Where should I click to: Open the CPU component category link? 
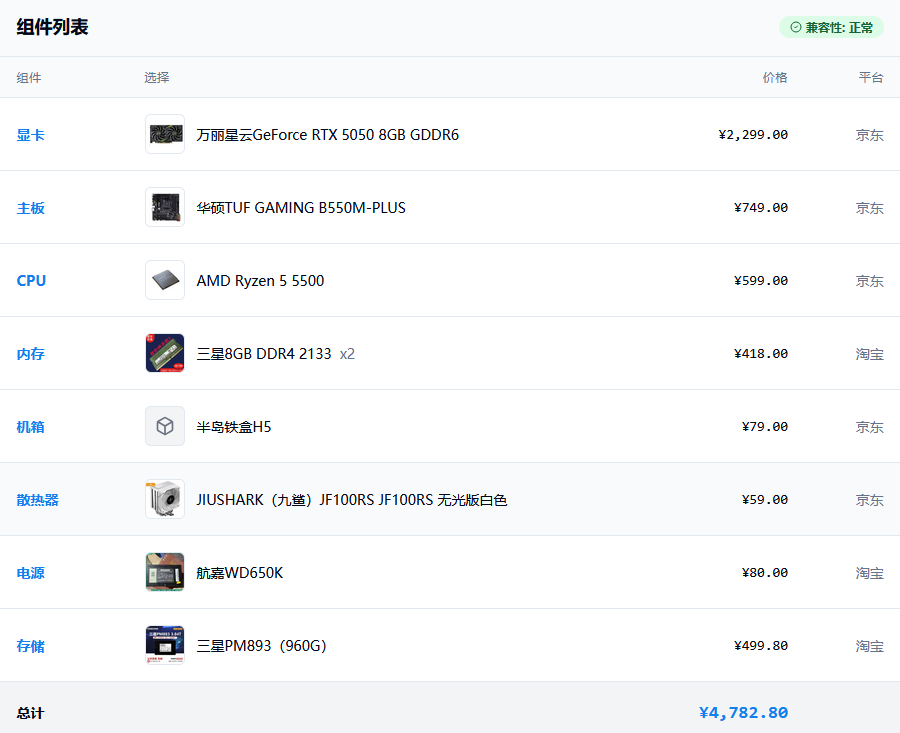coord(31,281)
